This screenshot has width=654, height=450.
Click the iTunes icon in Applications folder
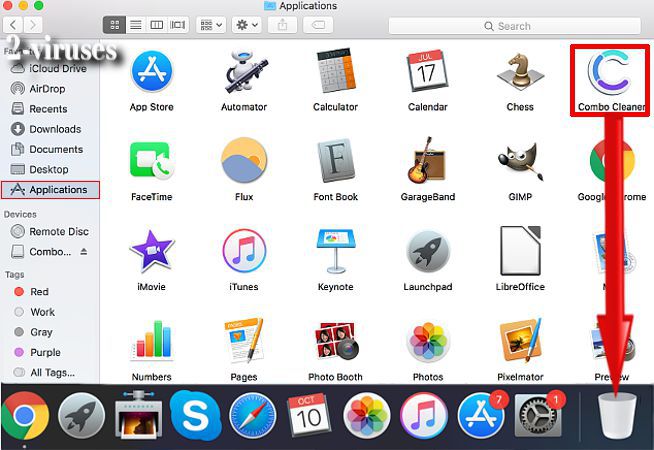[244, 250]
